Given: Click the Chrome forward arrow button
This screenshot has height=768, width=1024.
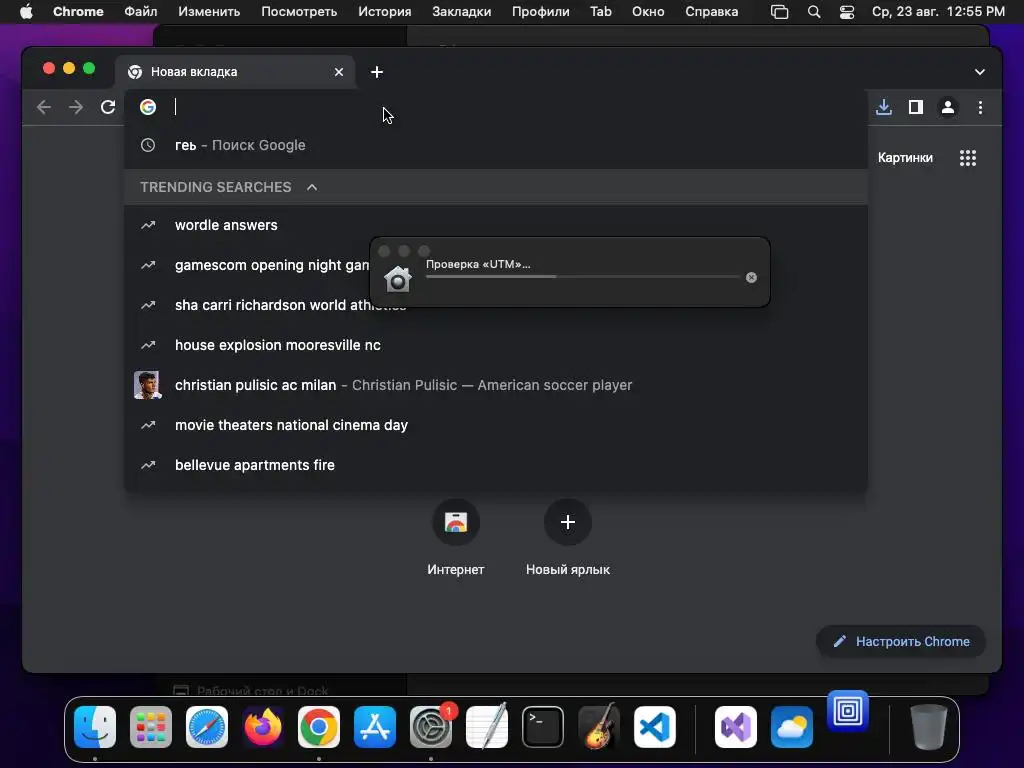Looking at the screenshot, I should (x=76, y=107).
